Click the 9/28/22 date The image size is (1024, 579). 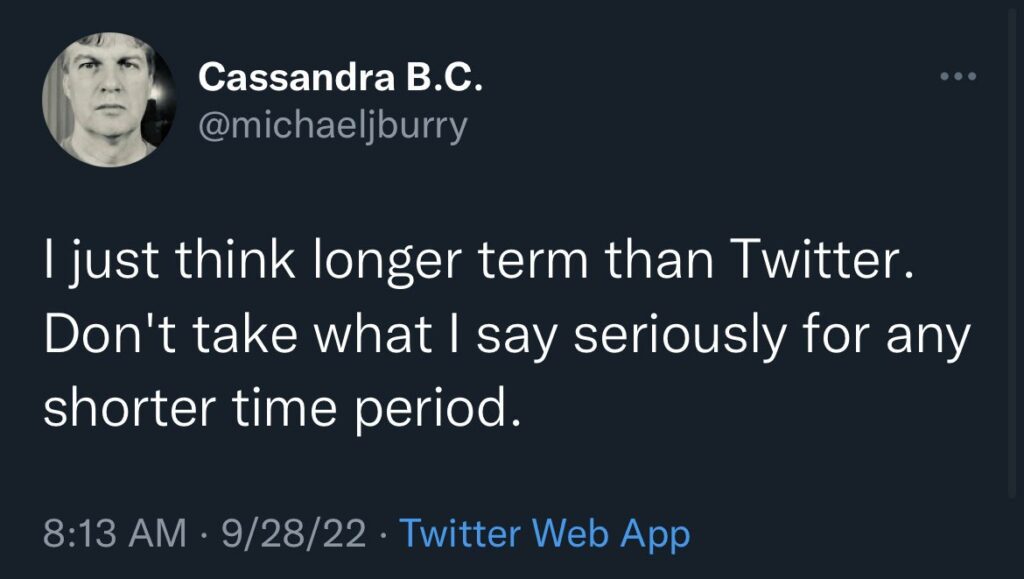pos(293,534)
